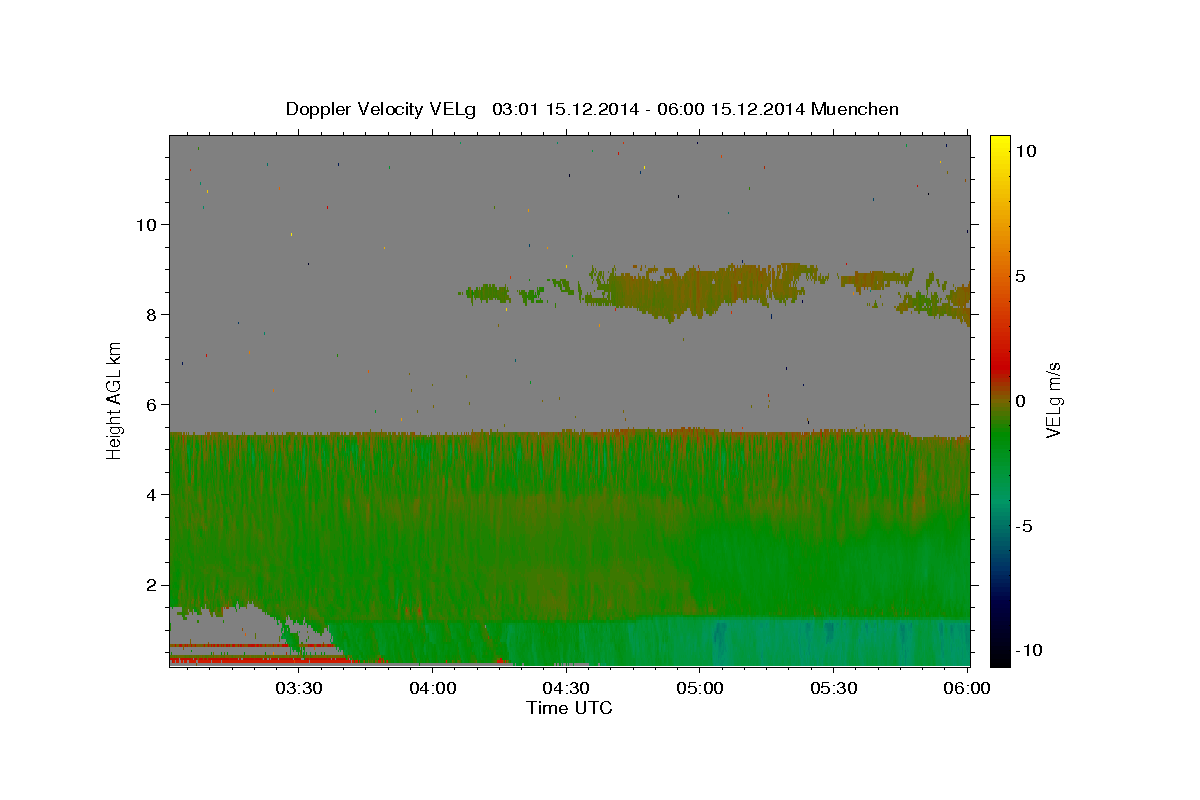Click the height axis label 4

[x=152, y=495]
